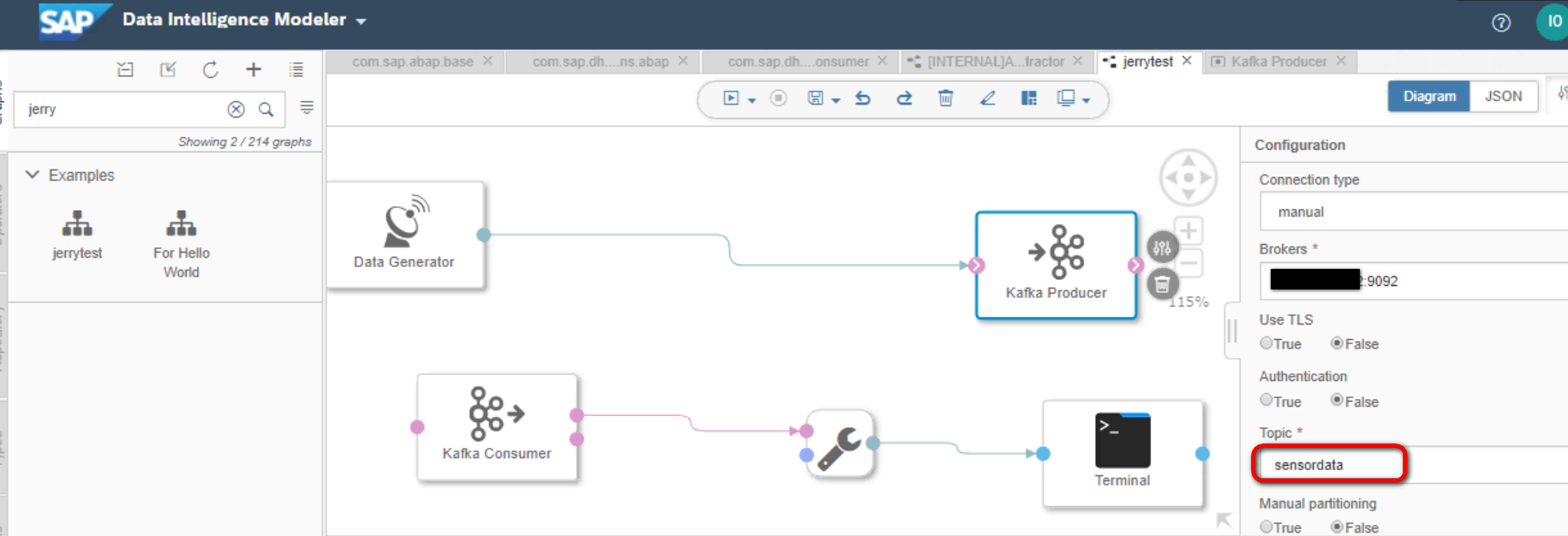Click the Stop graph icon
Viewport: 1568px width, 536px height.
pos(778,98)
